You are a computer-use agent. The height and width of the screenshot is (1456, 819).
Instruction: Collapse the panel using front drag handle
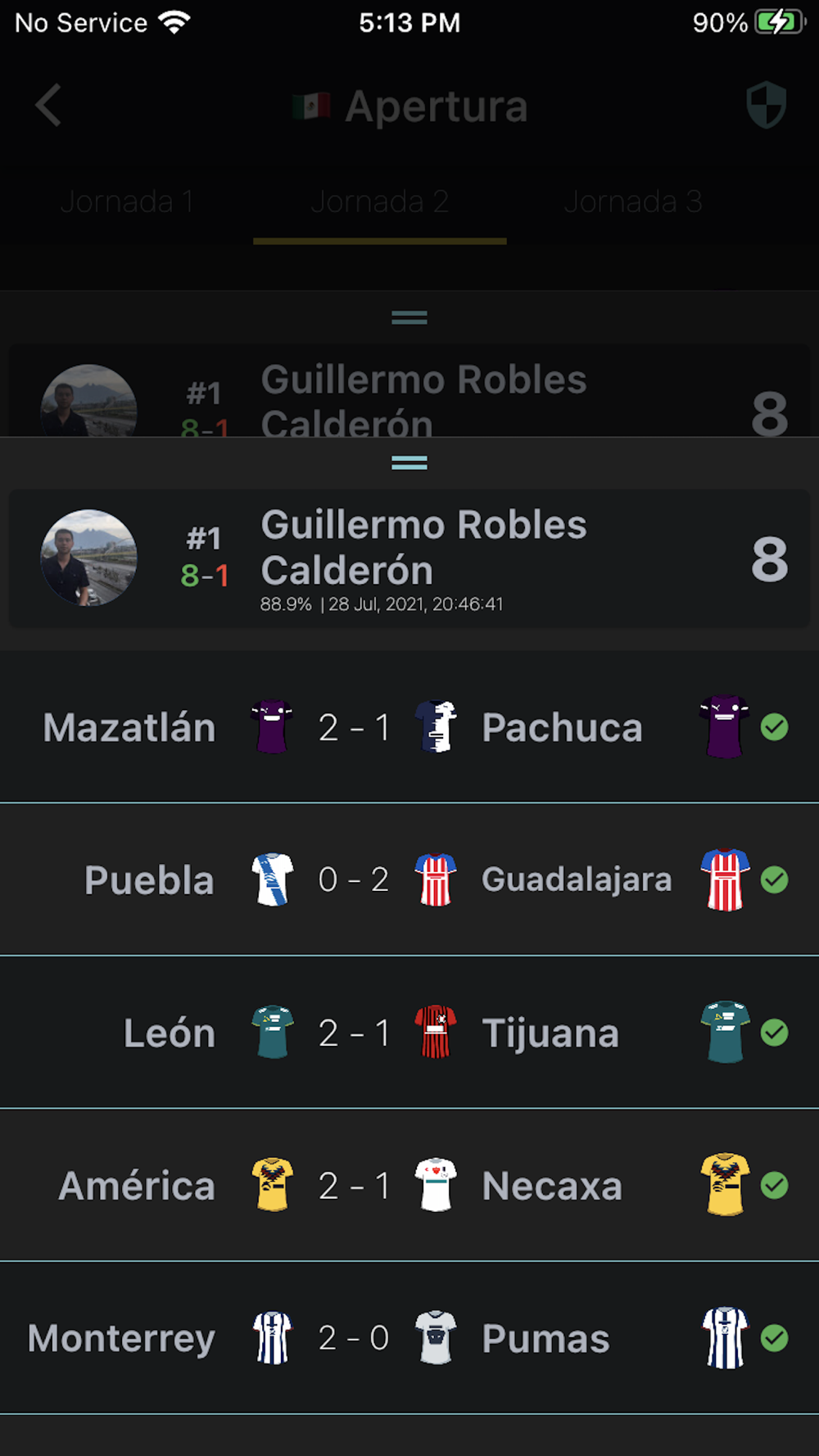point(409,463)
